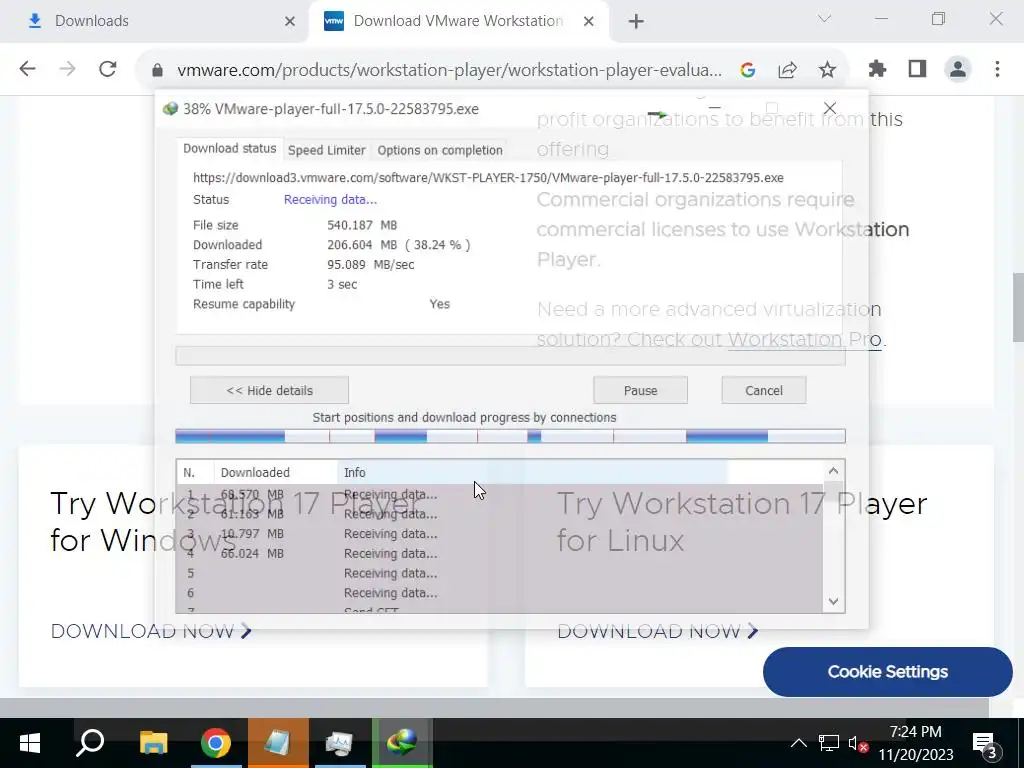
Task: Click the muted volume tray icon
Action: coord(857,743)
